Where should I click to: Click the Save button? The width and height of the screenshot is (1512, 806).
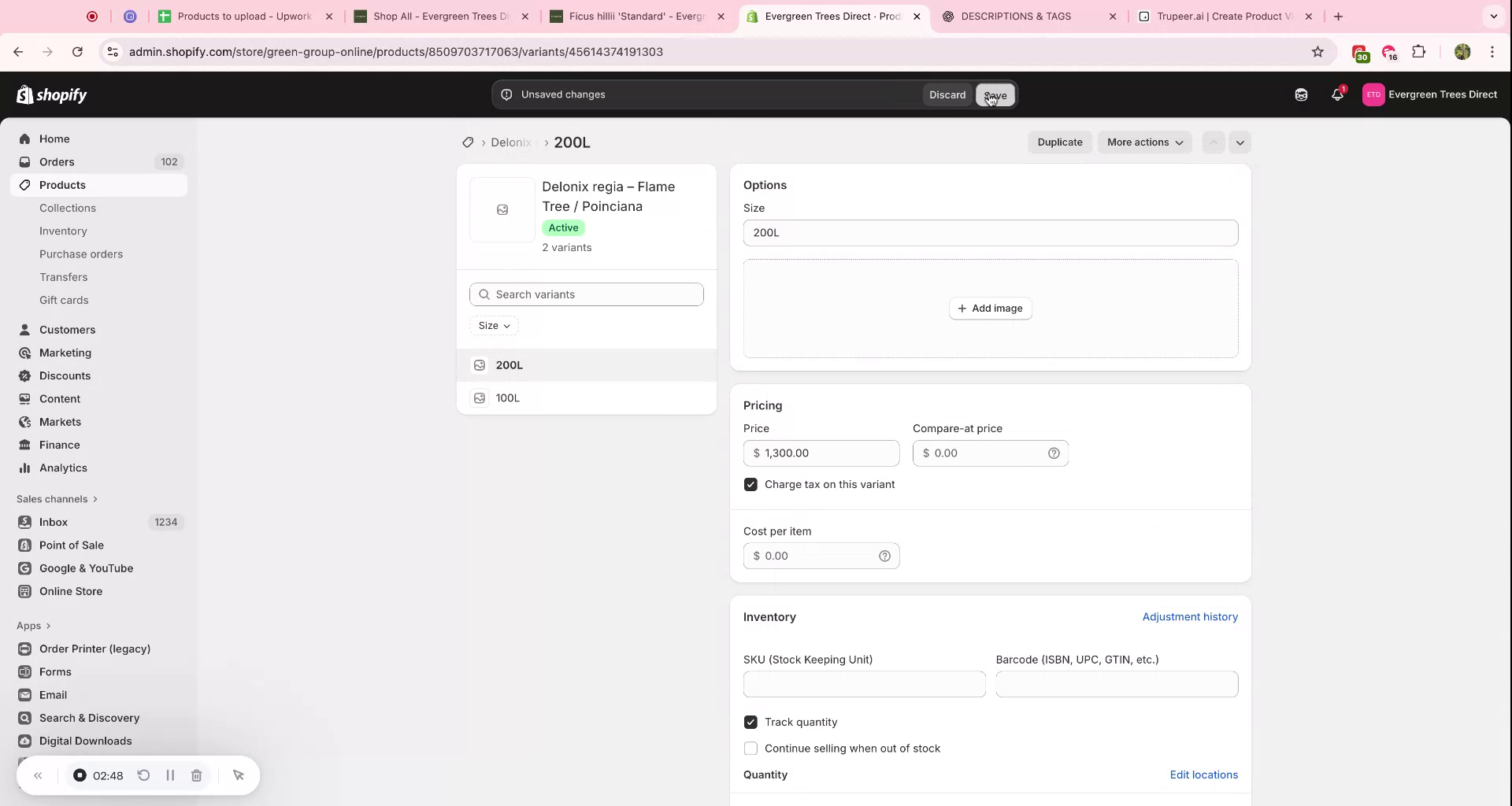pos(995,94)
